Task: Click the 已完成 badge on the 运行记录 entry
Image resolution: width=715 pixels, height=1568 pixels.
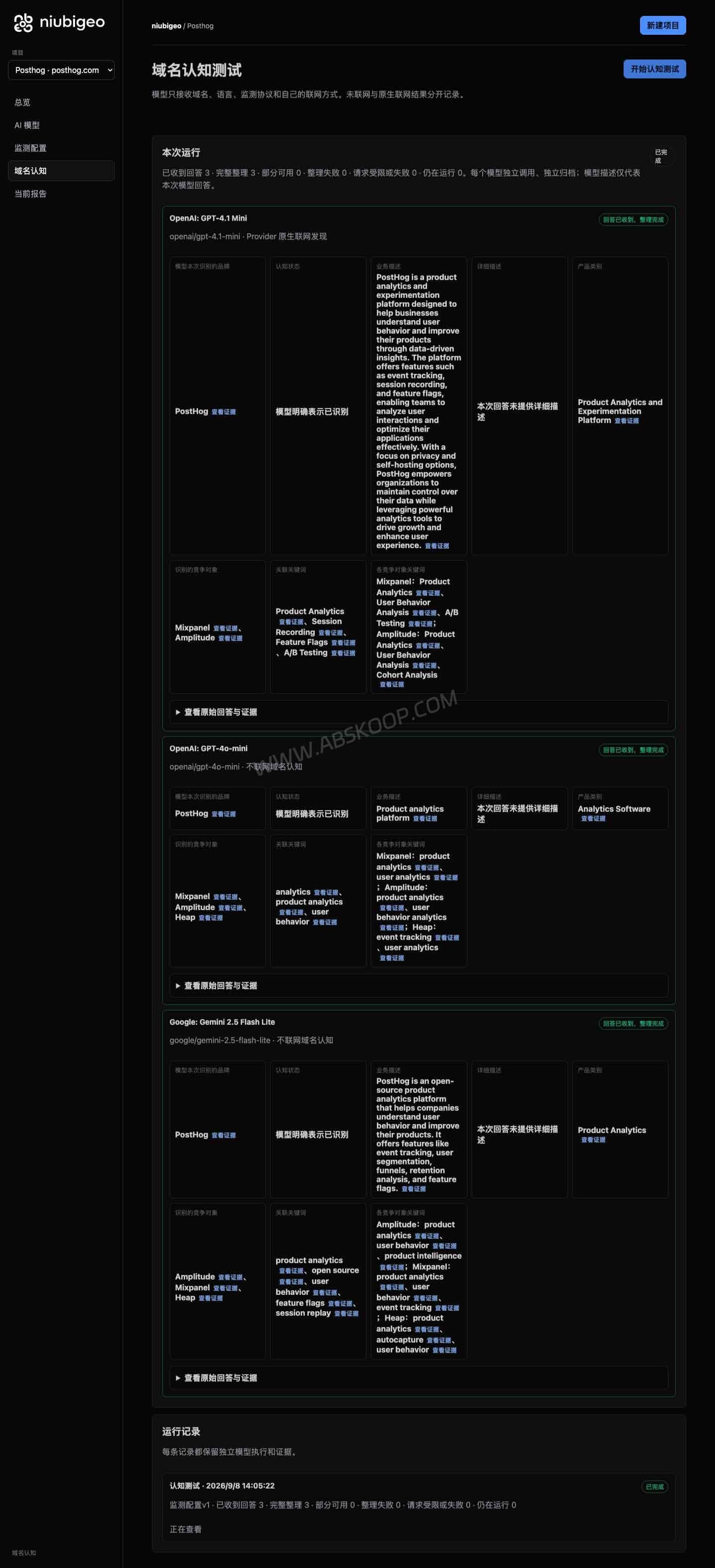Action: pos(655,1487)
